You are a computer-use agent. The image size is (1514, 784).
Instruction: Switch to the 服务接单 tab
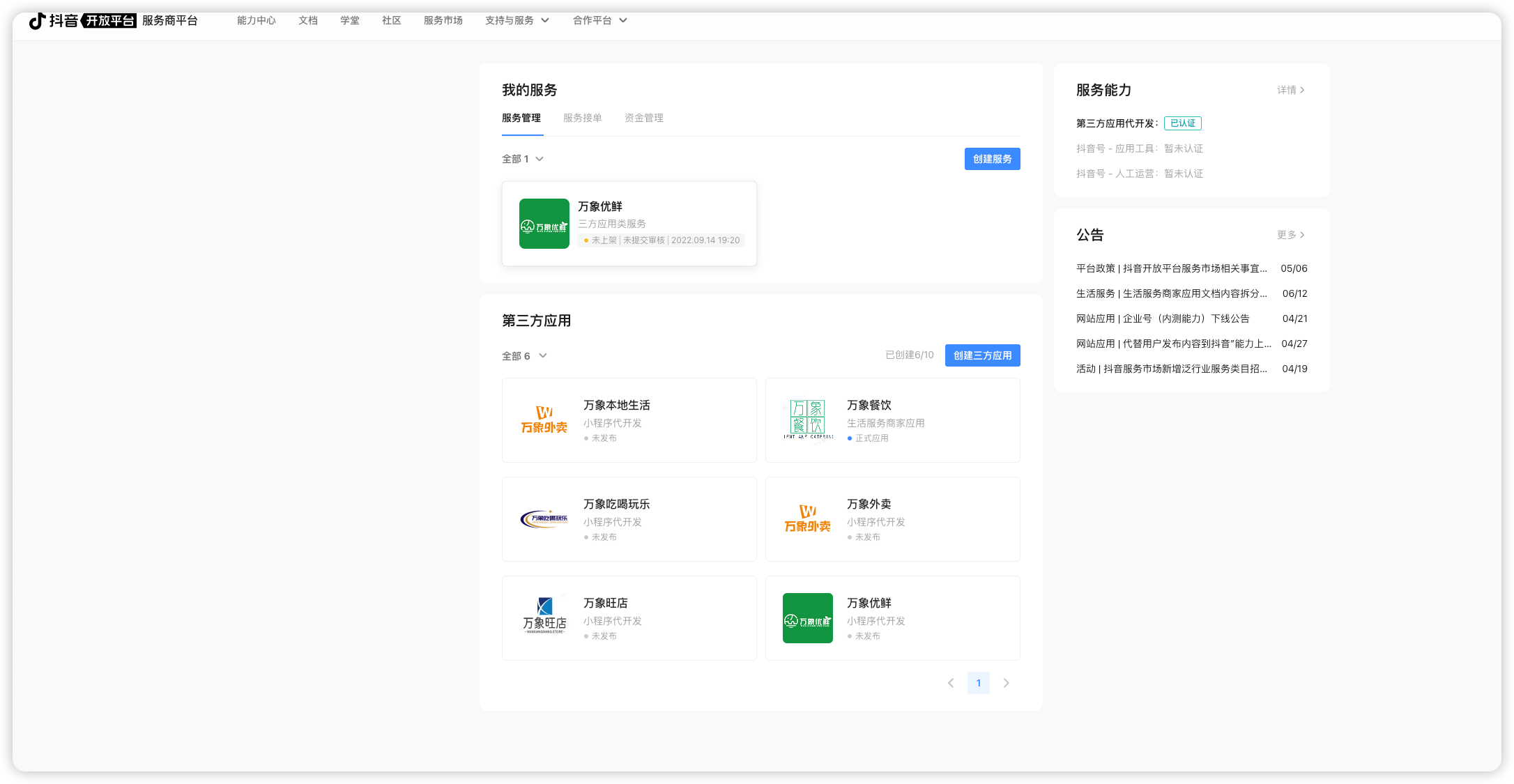point(583,118)
